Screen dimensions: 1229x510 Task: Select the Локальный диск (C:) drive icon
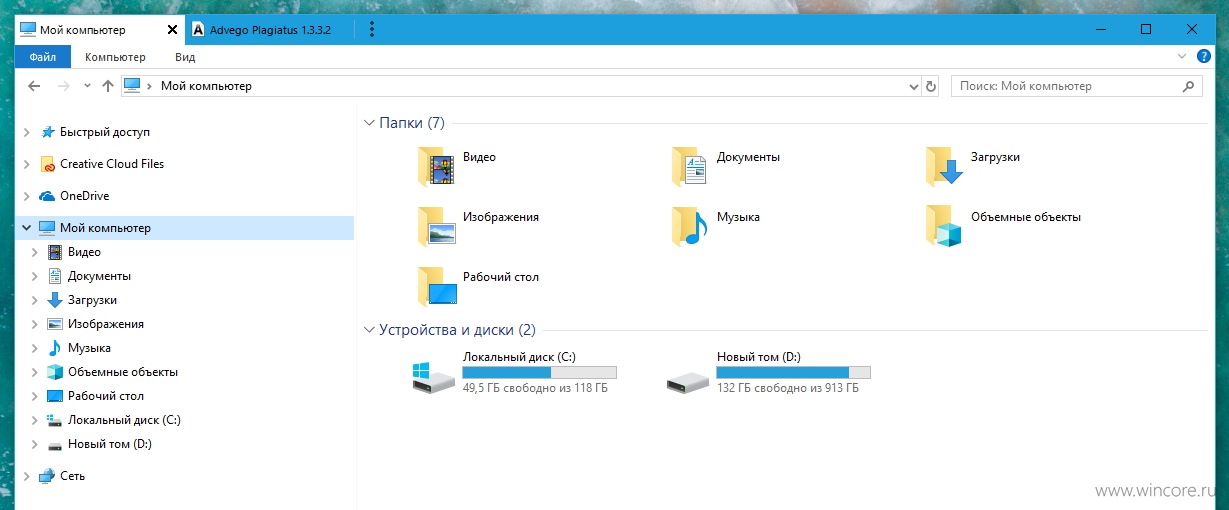pos(432,377)
